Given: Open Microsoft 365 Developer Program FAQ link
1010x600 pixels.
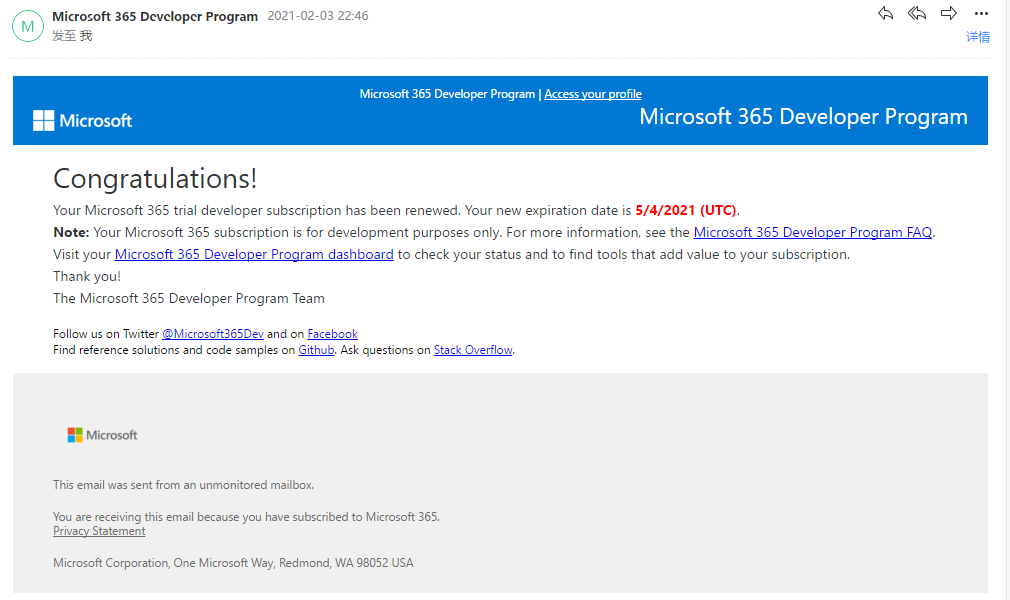Looking at the screenshot, I should [812, 232].
